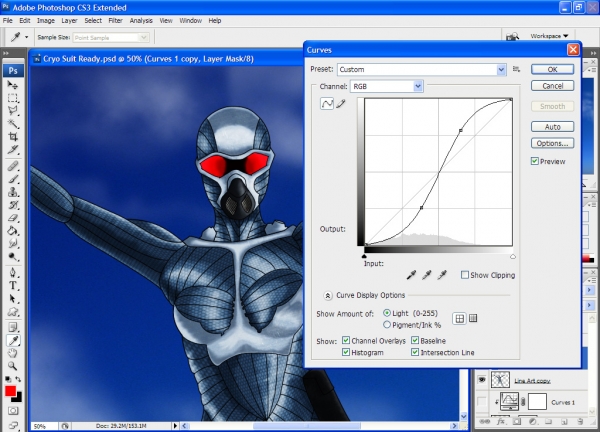This screenshot has width=600, height=432.
Task: Enable the Show Clipping checkbox
Action: (465, 275)
